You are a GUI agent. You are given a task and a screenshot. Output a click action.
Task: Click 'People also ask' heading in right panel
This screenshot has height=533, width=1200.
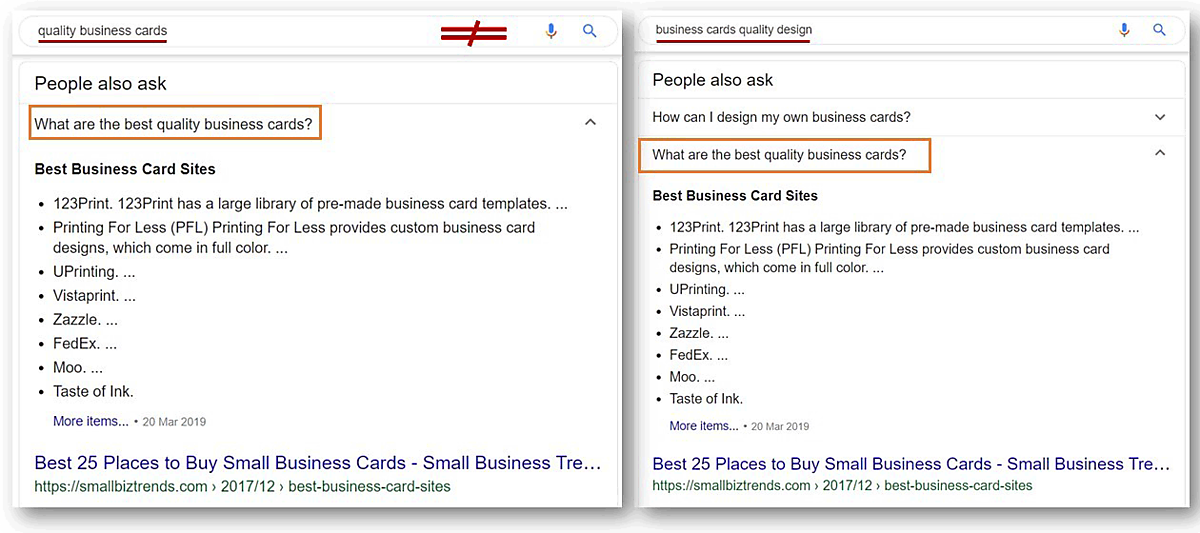[x=712, y=80]
